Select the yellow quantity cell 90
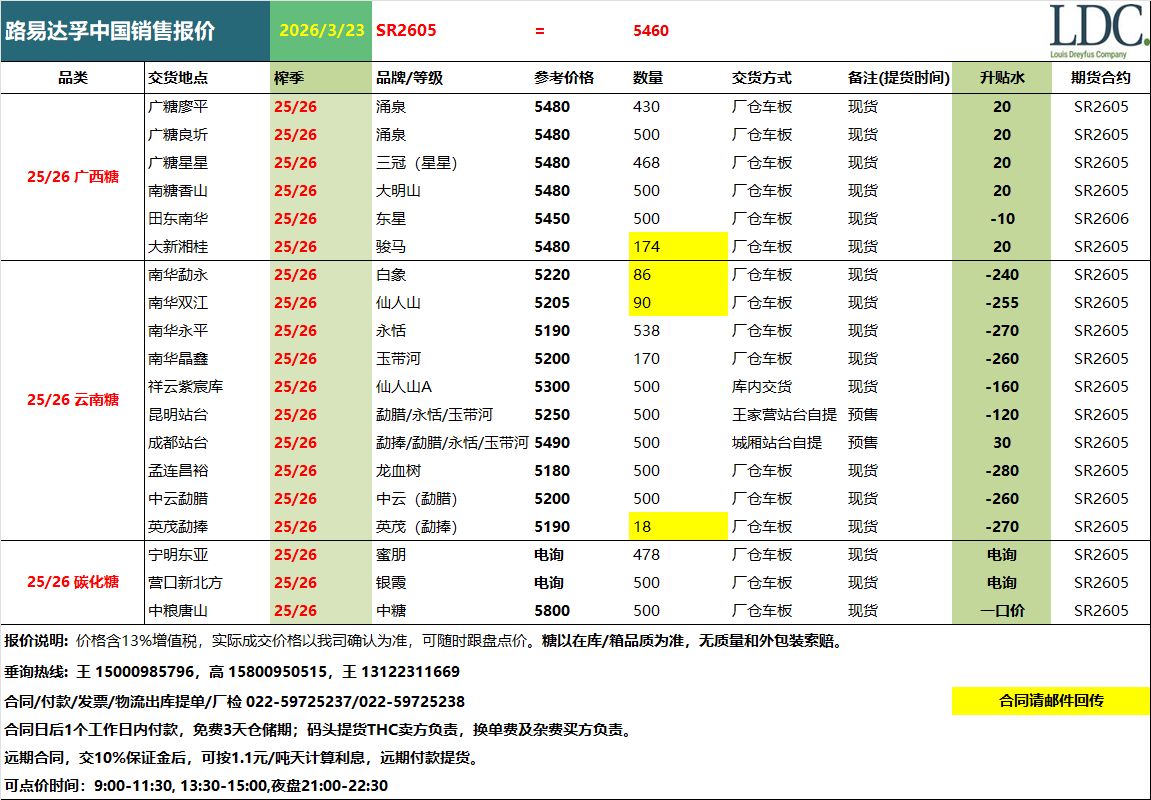This screenshot has width=1151, height=800. tap(678, 302)
